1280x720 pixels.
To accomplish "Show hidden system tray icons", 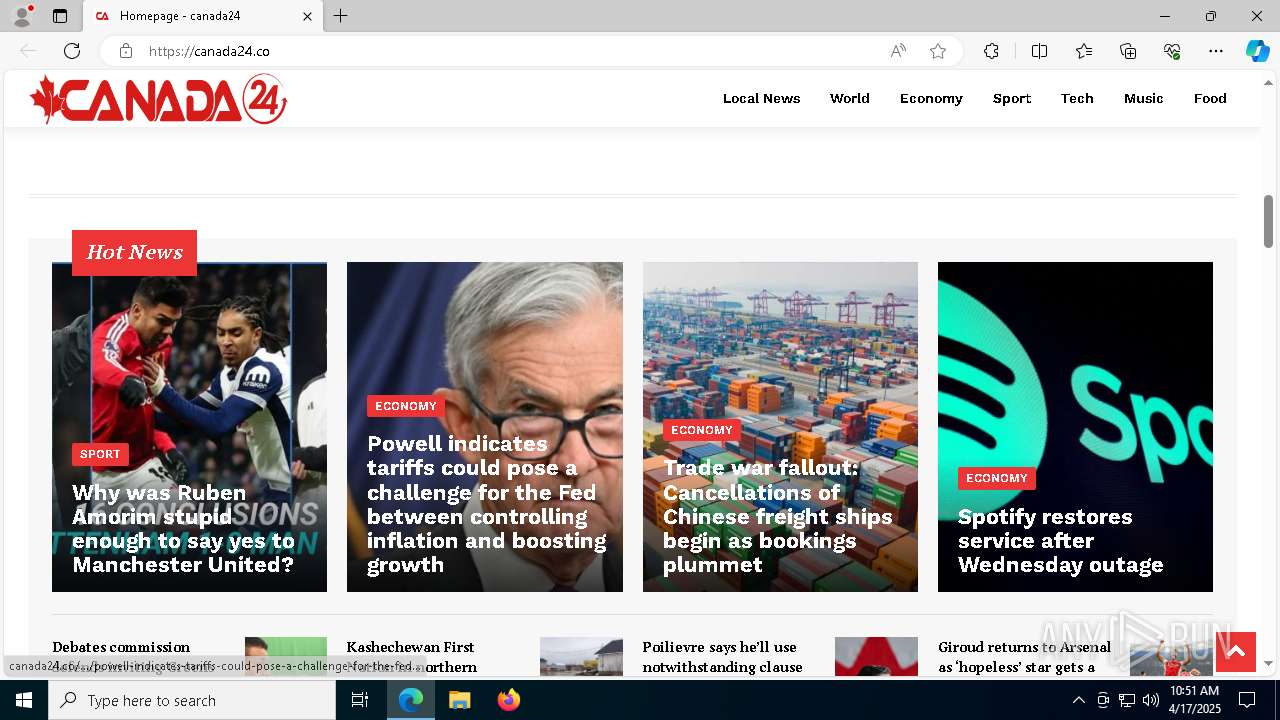I will click(x=1078, y=700).
